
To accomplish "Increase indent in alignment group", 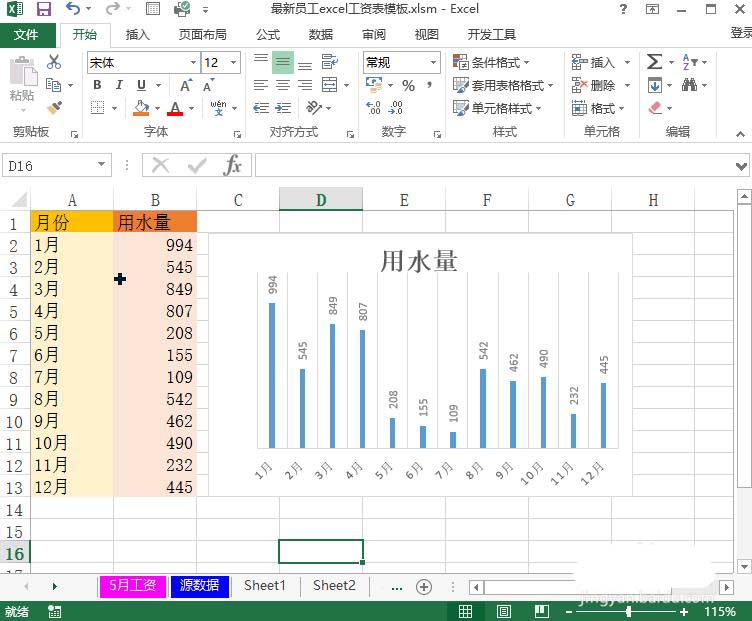I will 283,108.
